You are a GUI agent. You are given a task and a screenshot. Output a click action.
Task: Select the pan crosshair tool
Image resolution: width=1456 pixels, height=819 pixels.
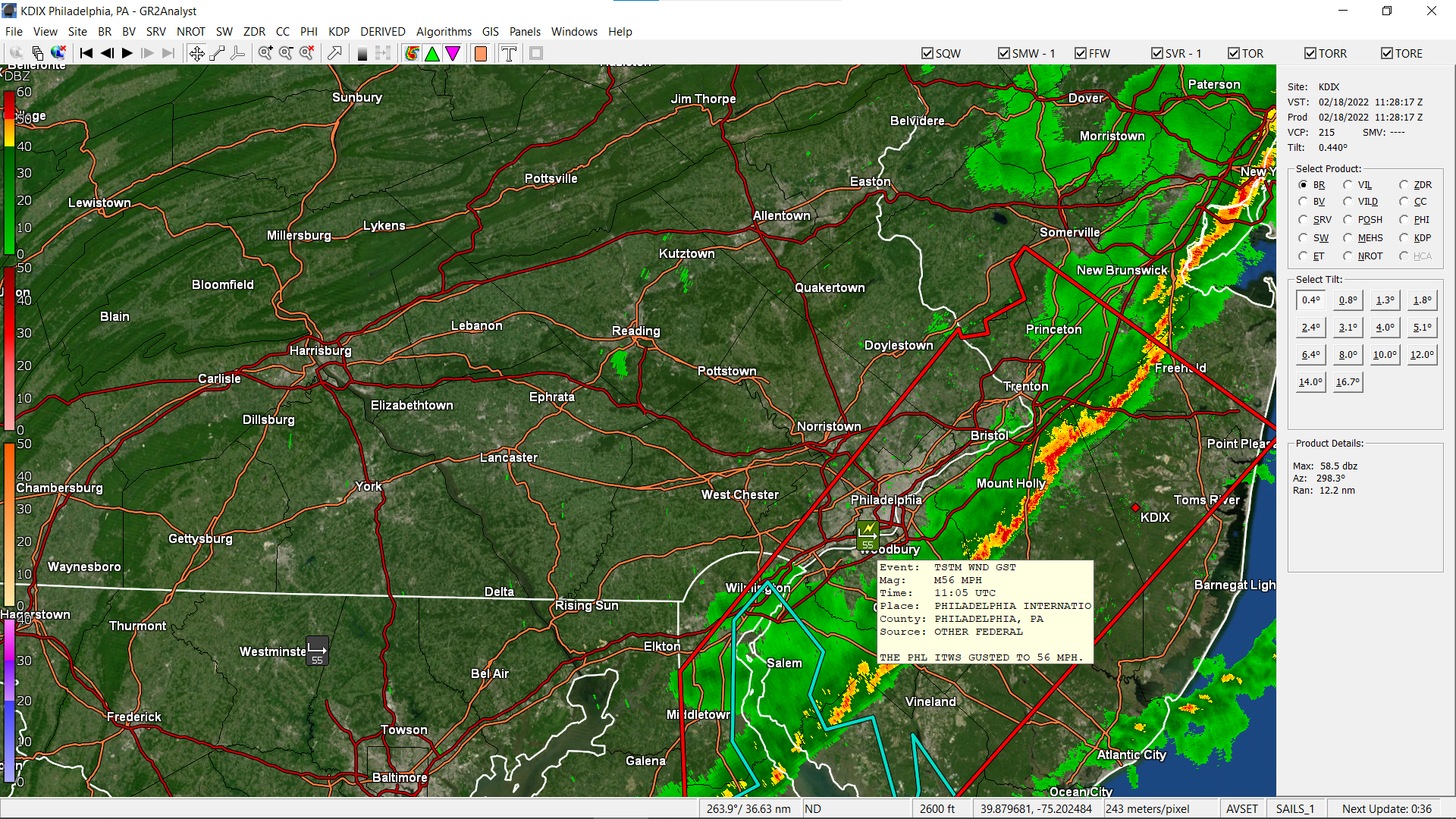(x=196, y=53)
